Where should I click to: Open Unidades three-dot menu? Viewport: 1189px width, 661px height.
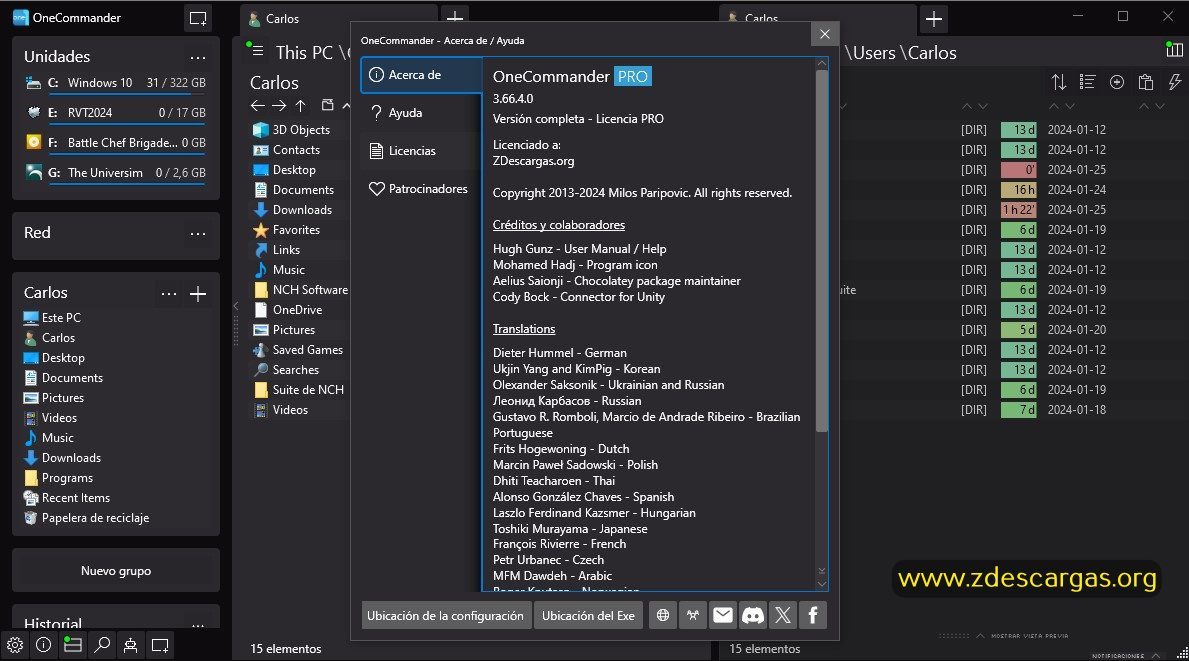198,58
